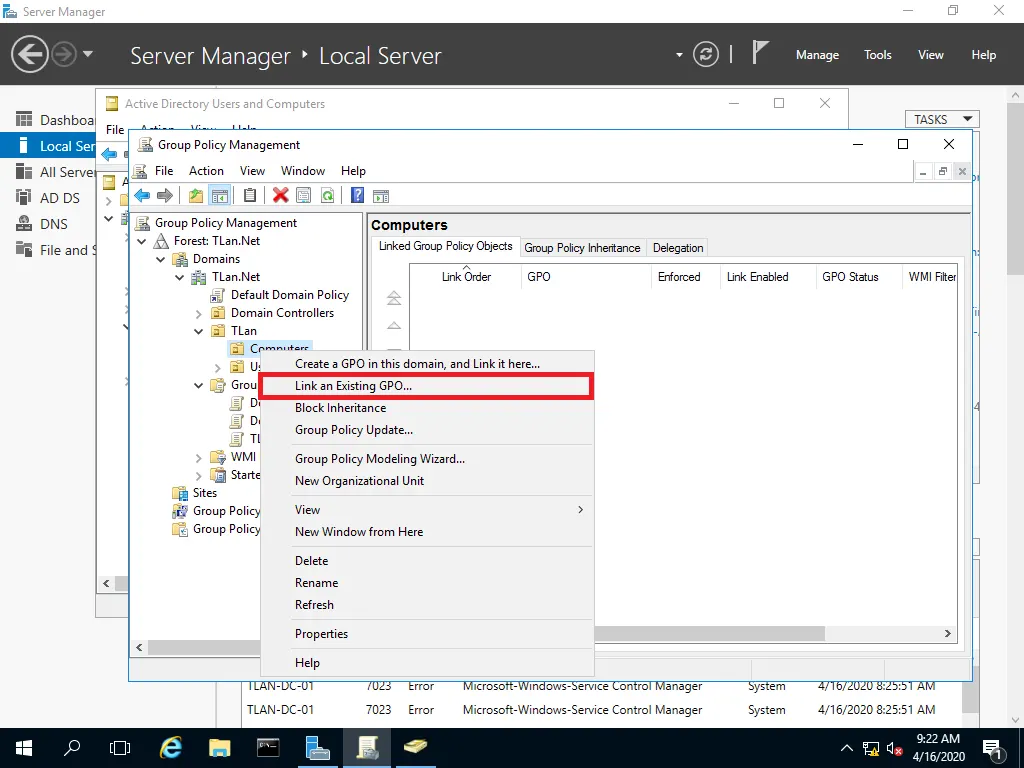Click the properties sheet toolbar icon
Image resolution: width=1024 pixels, height=768 pixels.
(304, 195)
